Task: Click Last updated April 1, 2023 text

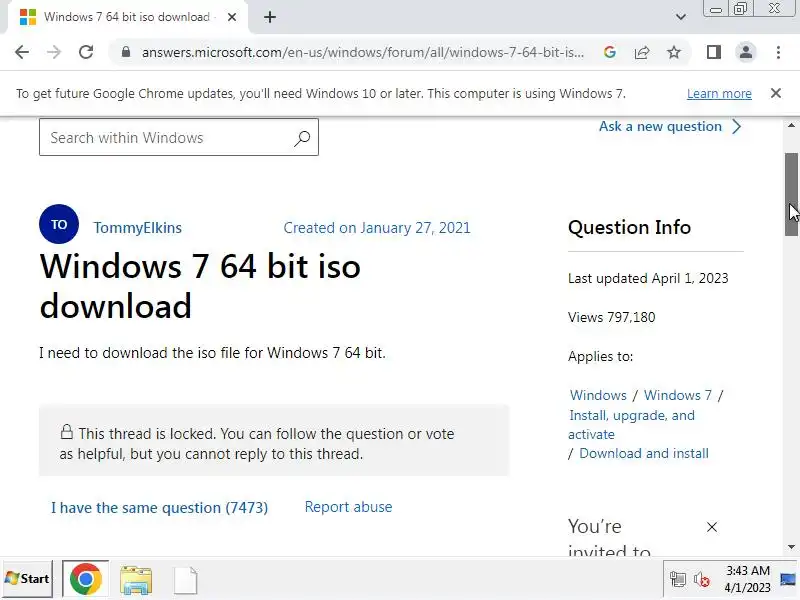Action: point(648,278)
